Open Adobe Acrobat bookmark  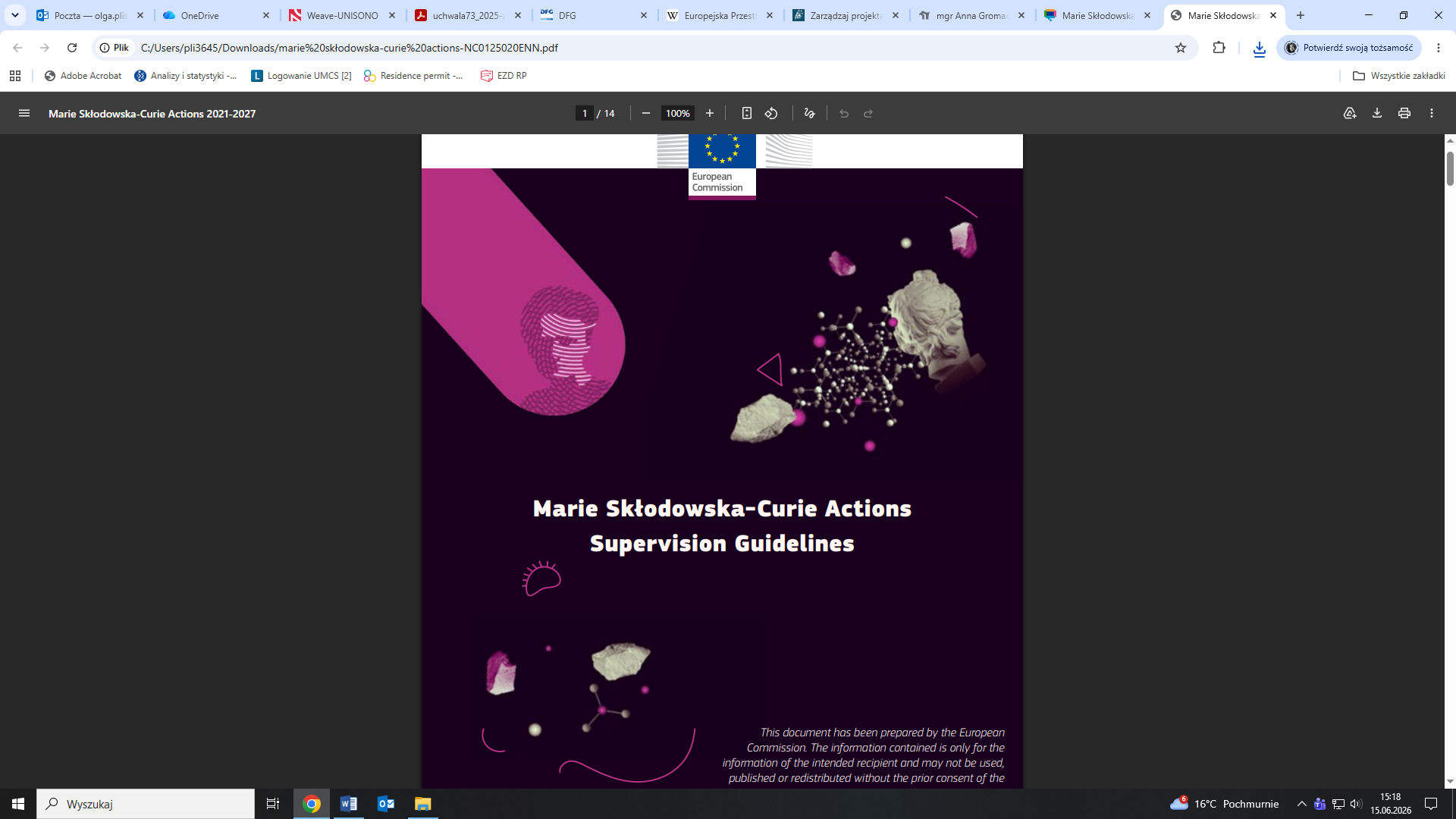pos(83,76)
